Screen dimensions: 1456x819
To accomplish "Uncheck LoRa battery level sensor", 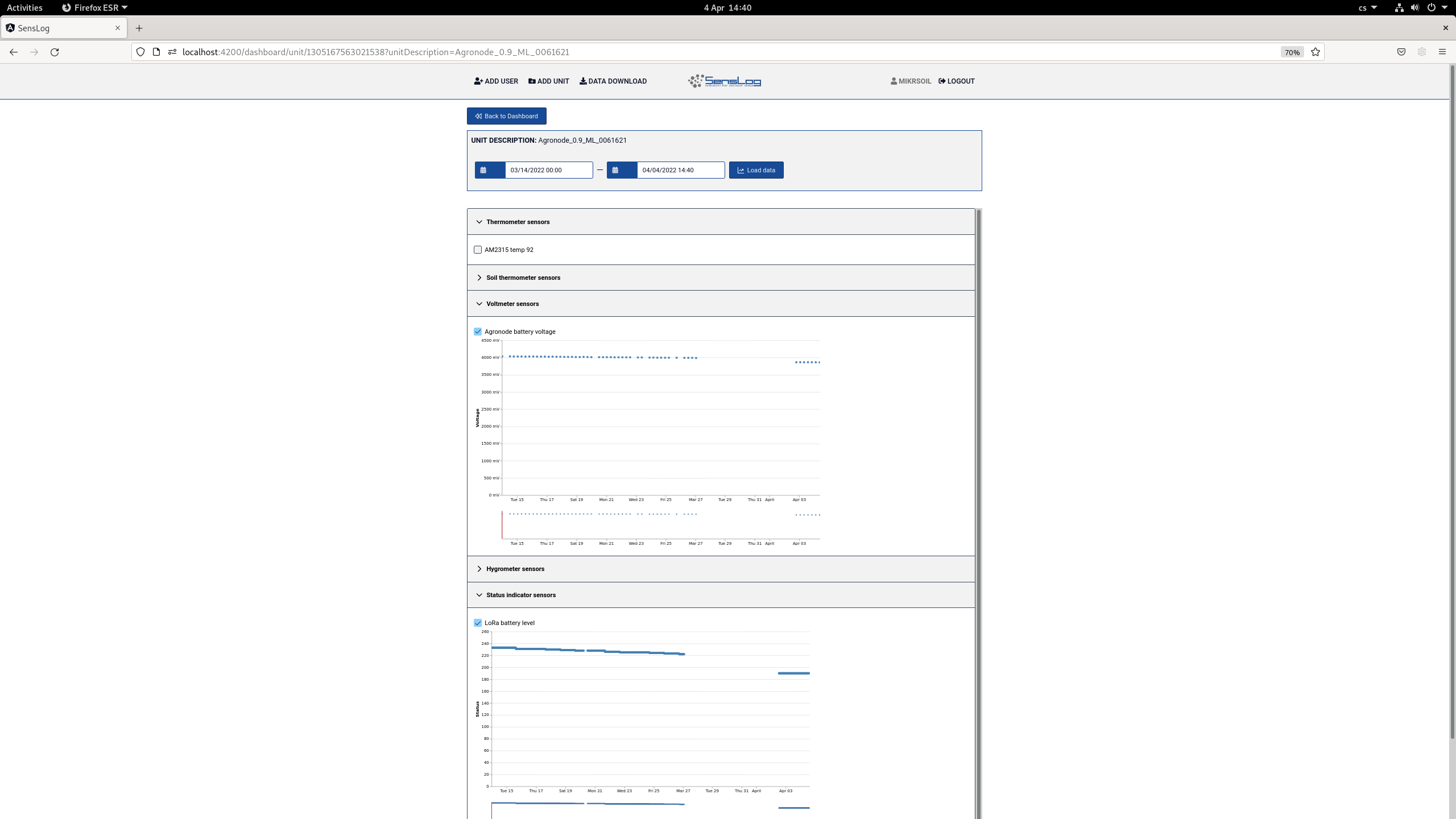I will click(478, 623).
